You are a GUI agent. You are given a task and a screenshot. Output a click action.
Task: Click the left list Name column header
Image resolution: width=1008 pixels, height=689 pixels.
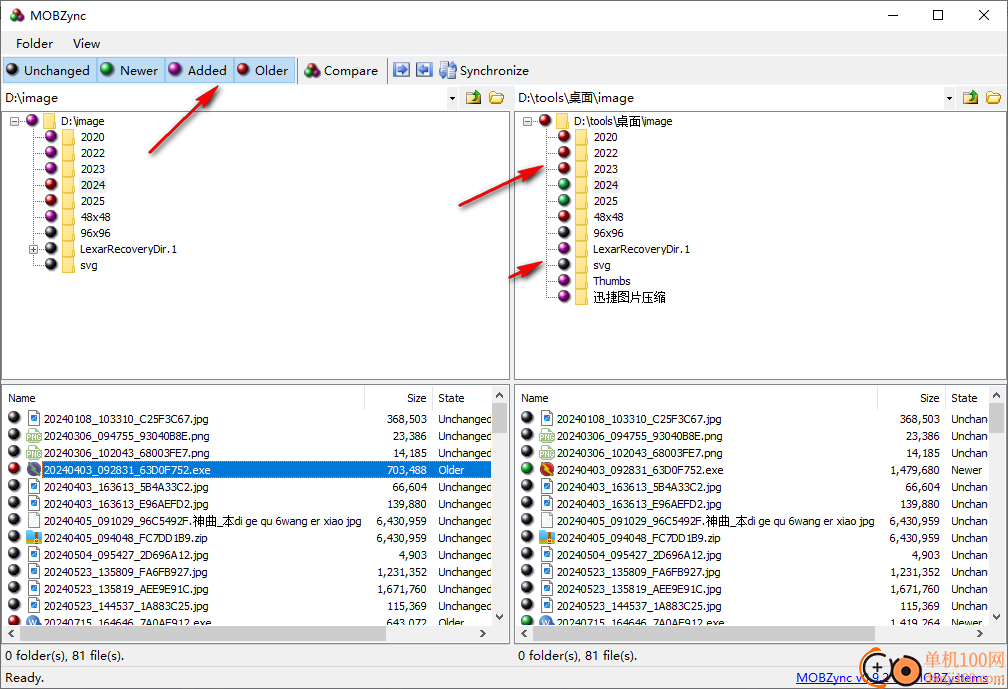click(184, 398)
